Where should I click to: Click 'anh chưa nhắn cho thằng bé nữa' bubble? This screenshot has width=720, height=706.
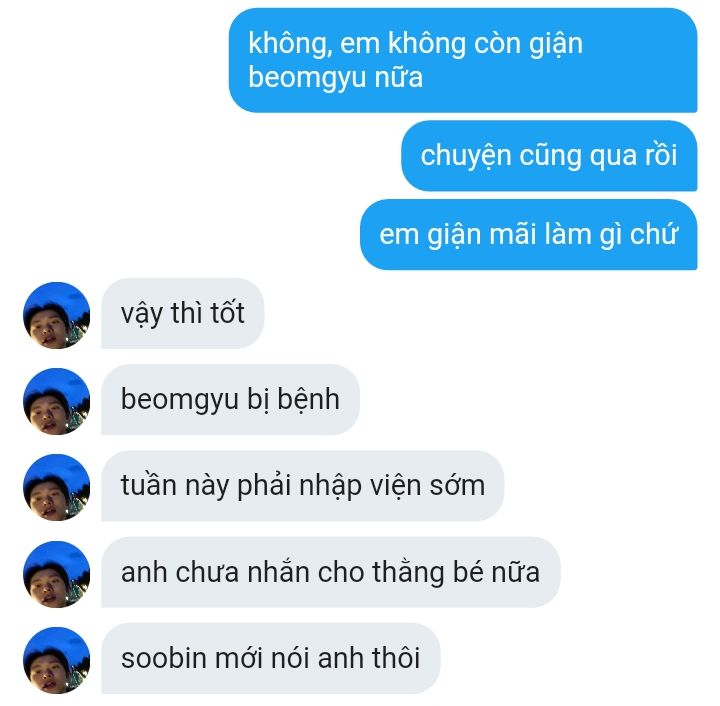coord(331,572)
